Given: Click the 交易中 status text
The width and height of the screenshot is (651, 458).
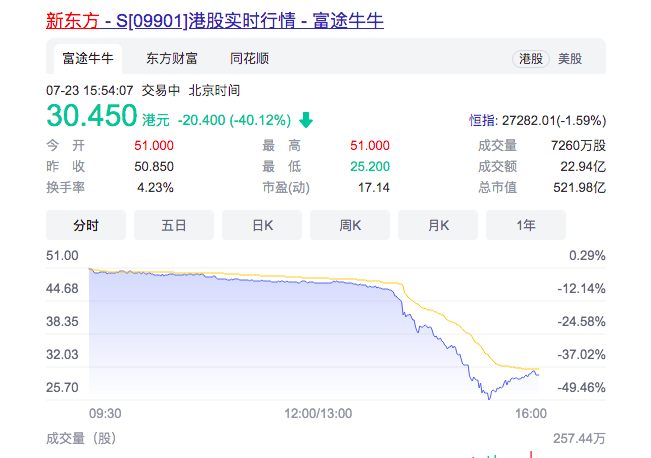Looking at the screenshot, I should click(x=161, y=90).
